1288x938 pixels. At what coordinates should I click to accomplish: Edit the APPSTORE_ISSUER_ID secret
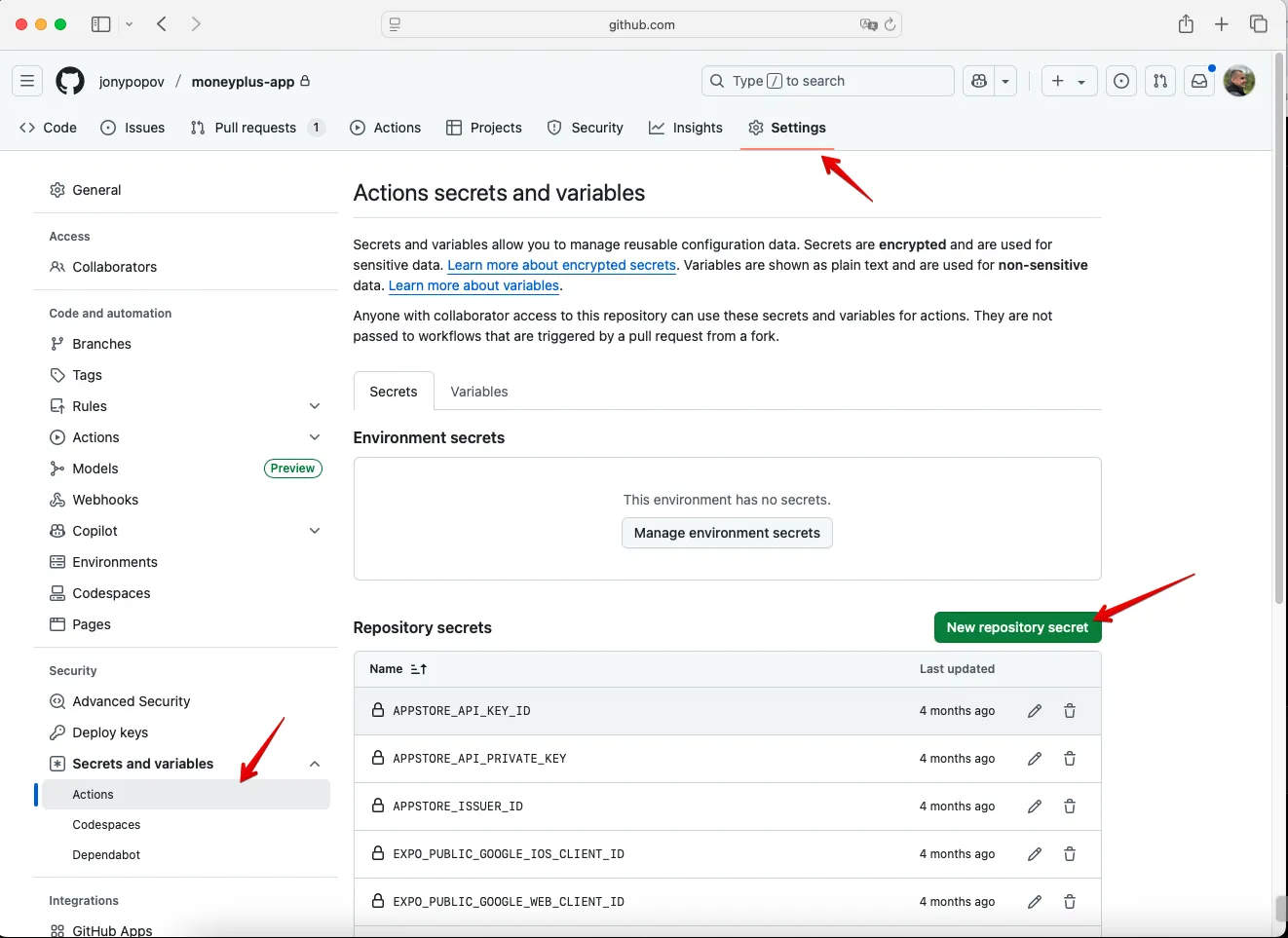[x=1035, y=807]
